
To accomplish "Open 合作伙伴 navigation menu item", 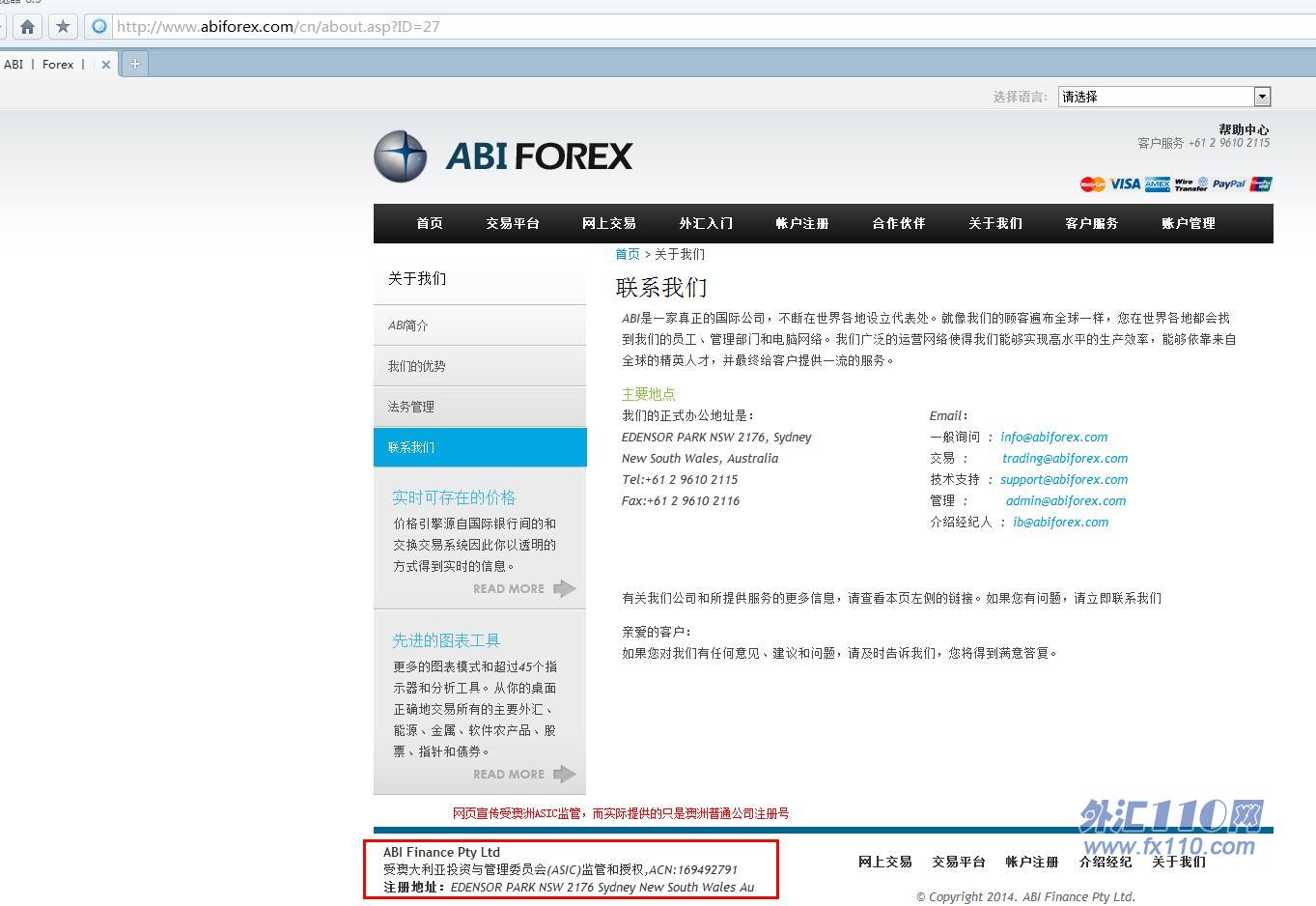I will click(899, 223).
